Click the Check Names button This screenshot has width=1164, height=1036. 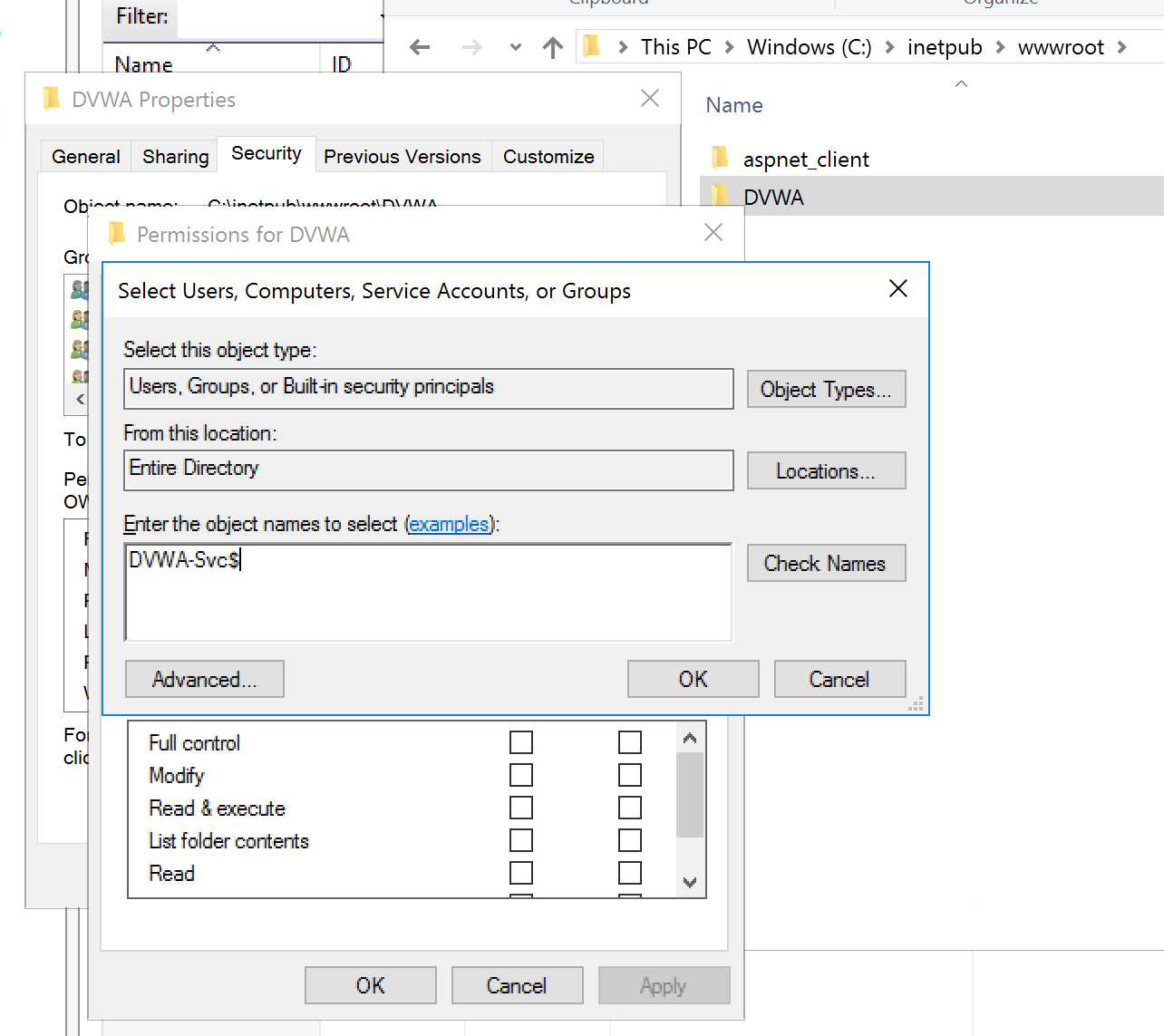coord(826,563)
